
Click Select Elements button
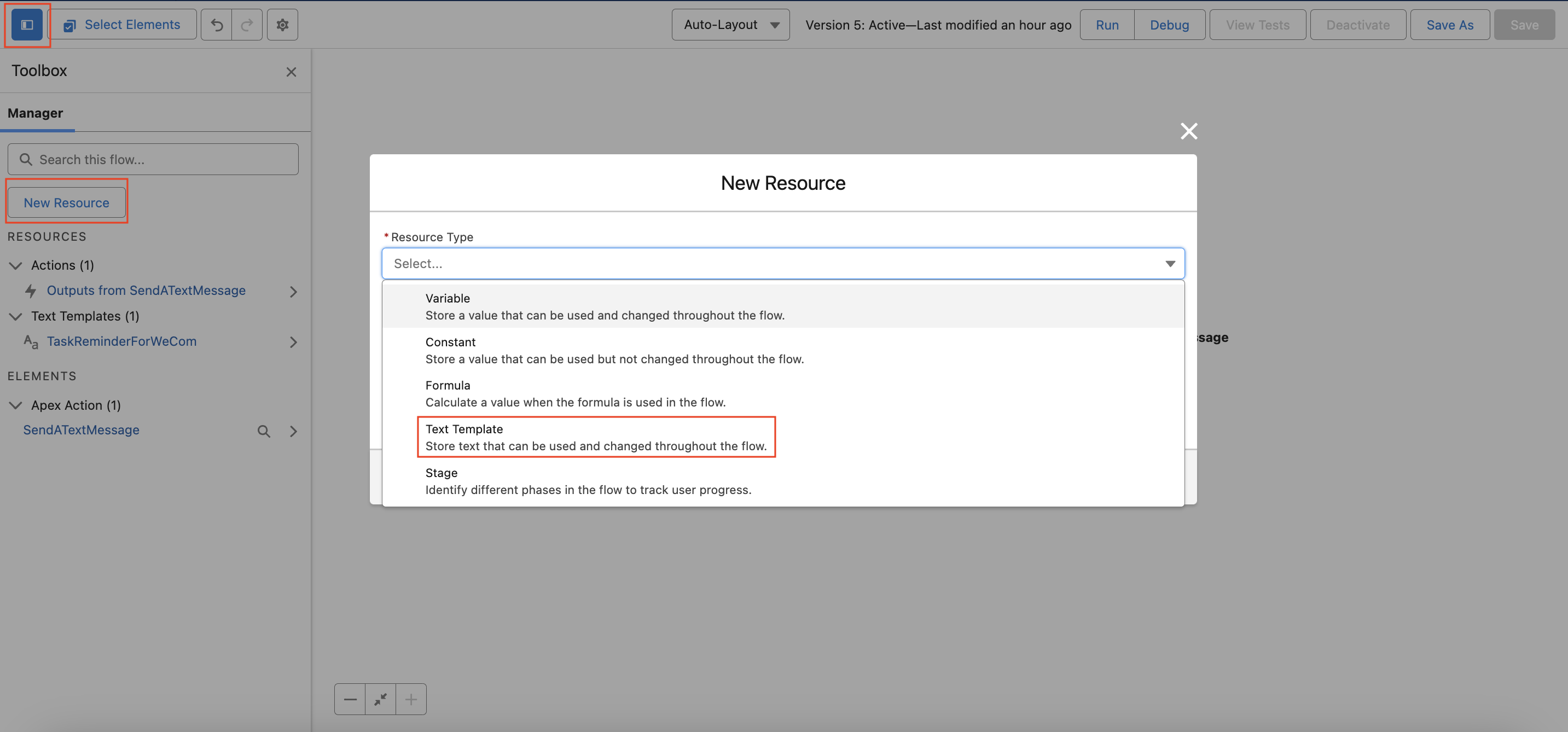pyautogui.click(x=122, y=25)
